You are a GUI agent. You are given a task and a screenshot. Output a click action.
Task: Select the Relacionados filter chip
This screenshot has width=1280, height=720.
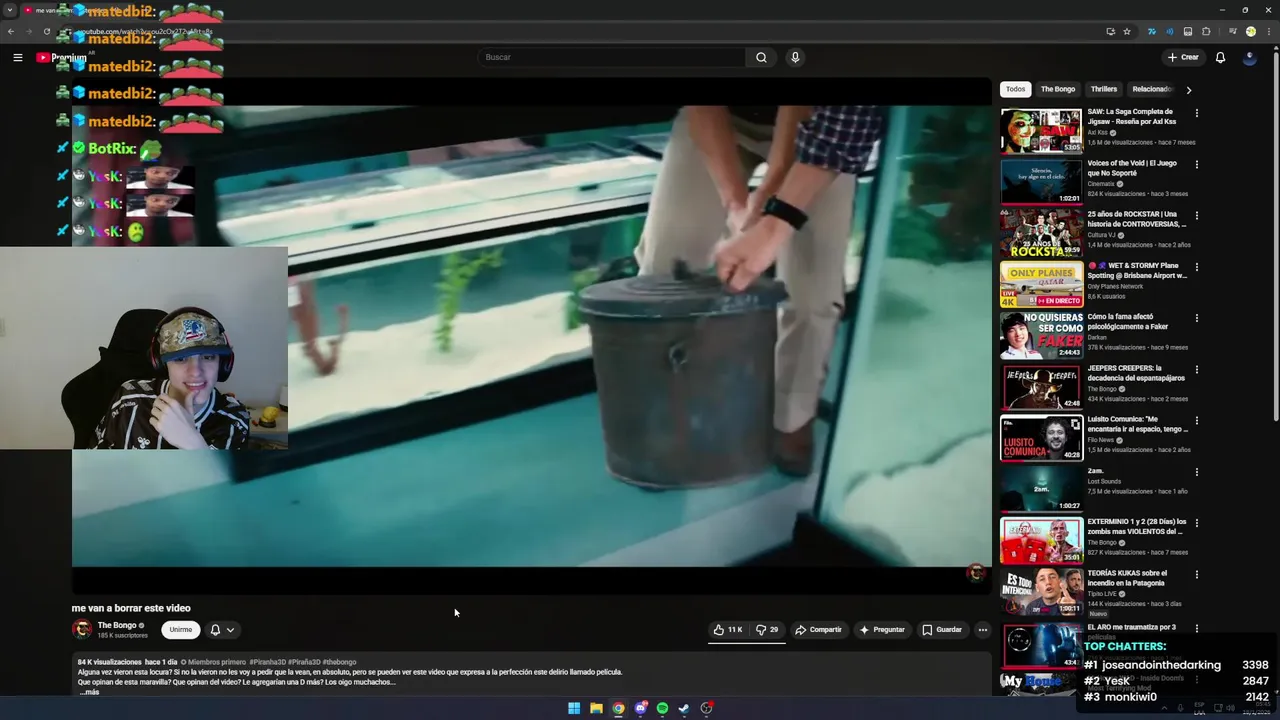1151,89
